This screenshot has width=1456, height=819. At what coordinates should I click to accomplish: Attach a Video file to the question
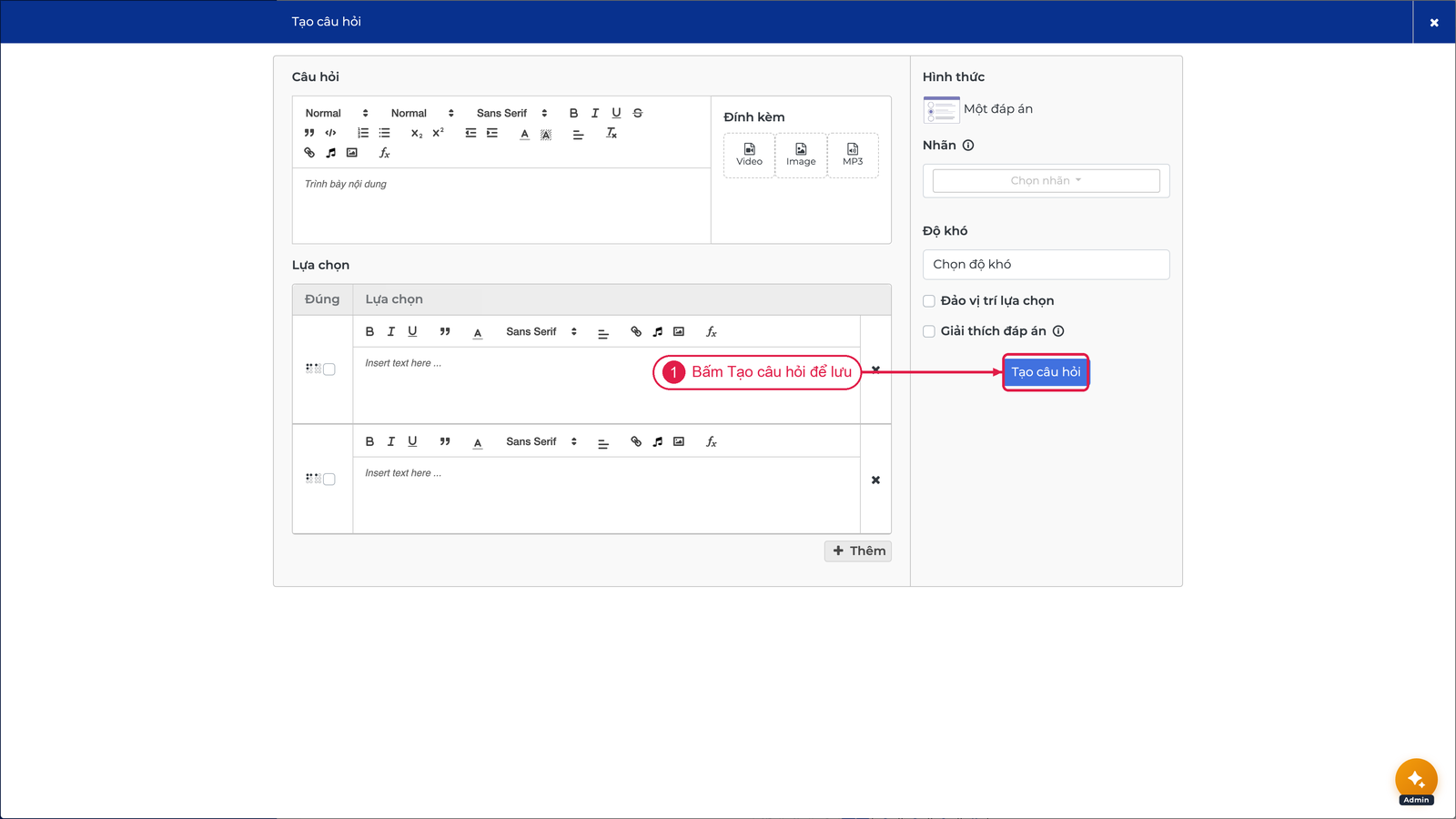pyautogui.click(x=749, y=155)
